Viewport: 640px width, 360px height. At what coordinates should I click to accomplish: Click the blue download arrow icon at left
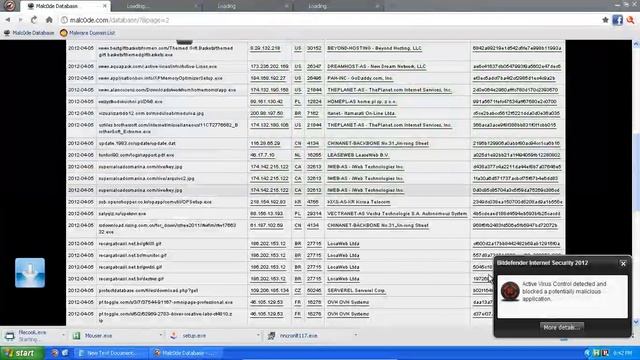(x=30, y=273)
